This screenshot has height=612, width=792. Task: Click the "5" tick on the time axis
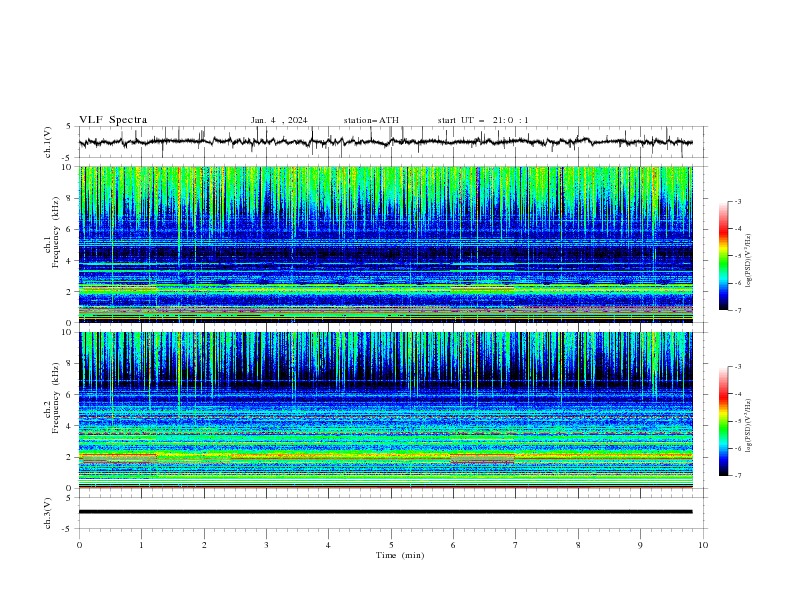point(391,545)
